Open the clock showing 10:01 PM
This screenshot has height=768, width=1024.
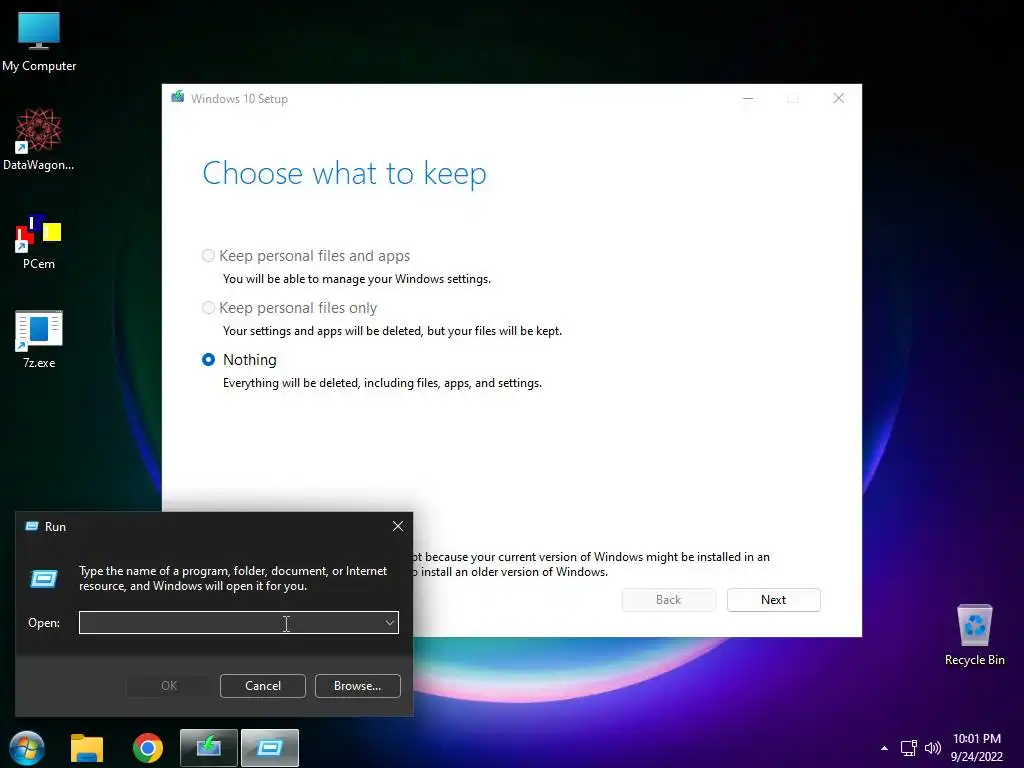976,739
